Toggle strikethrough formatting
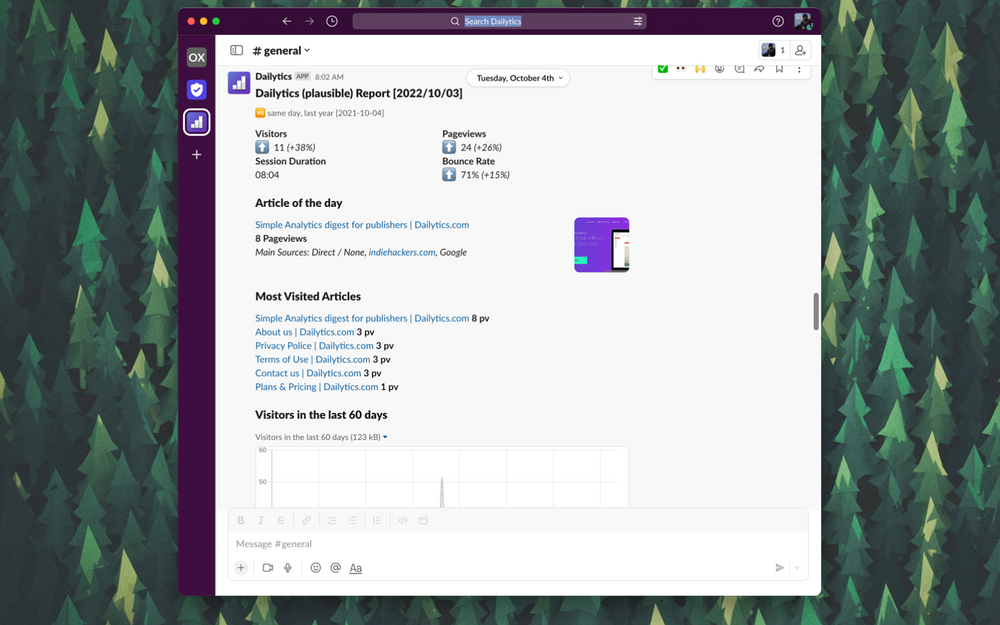This screenshot has height=625, width=1000. point(280,520)
